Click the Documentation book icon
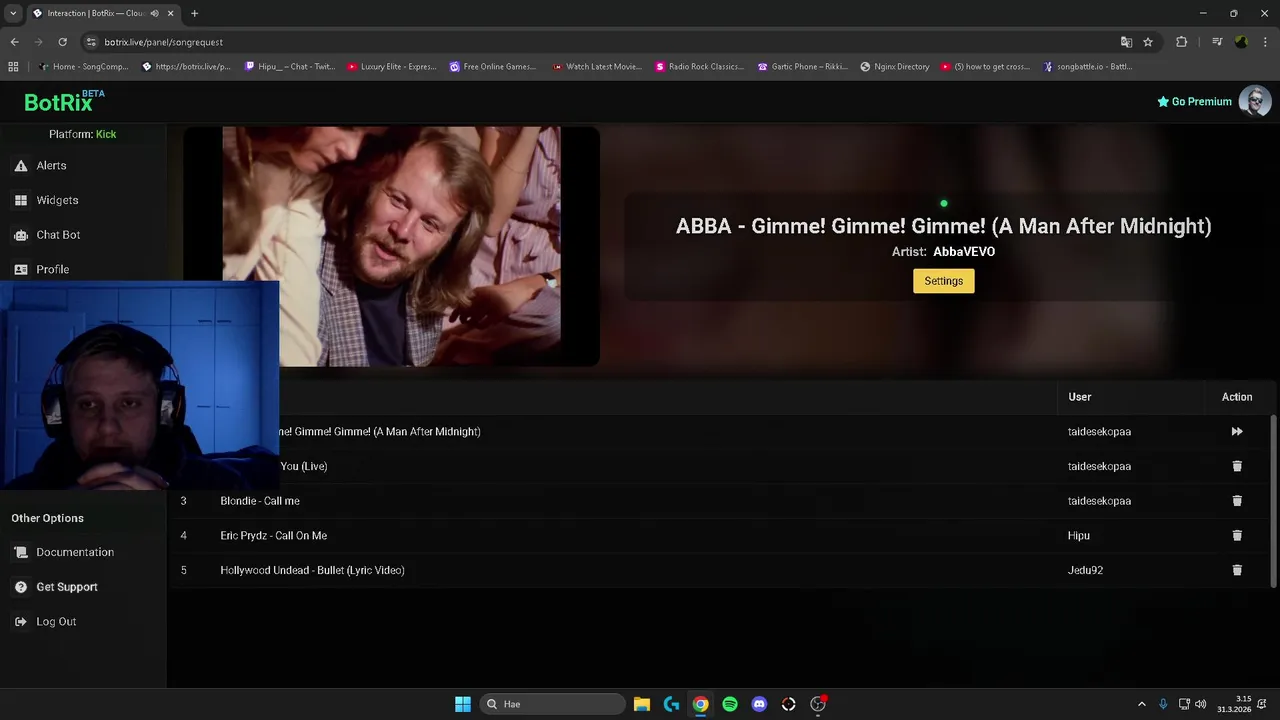 (21, 552)
